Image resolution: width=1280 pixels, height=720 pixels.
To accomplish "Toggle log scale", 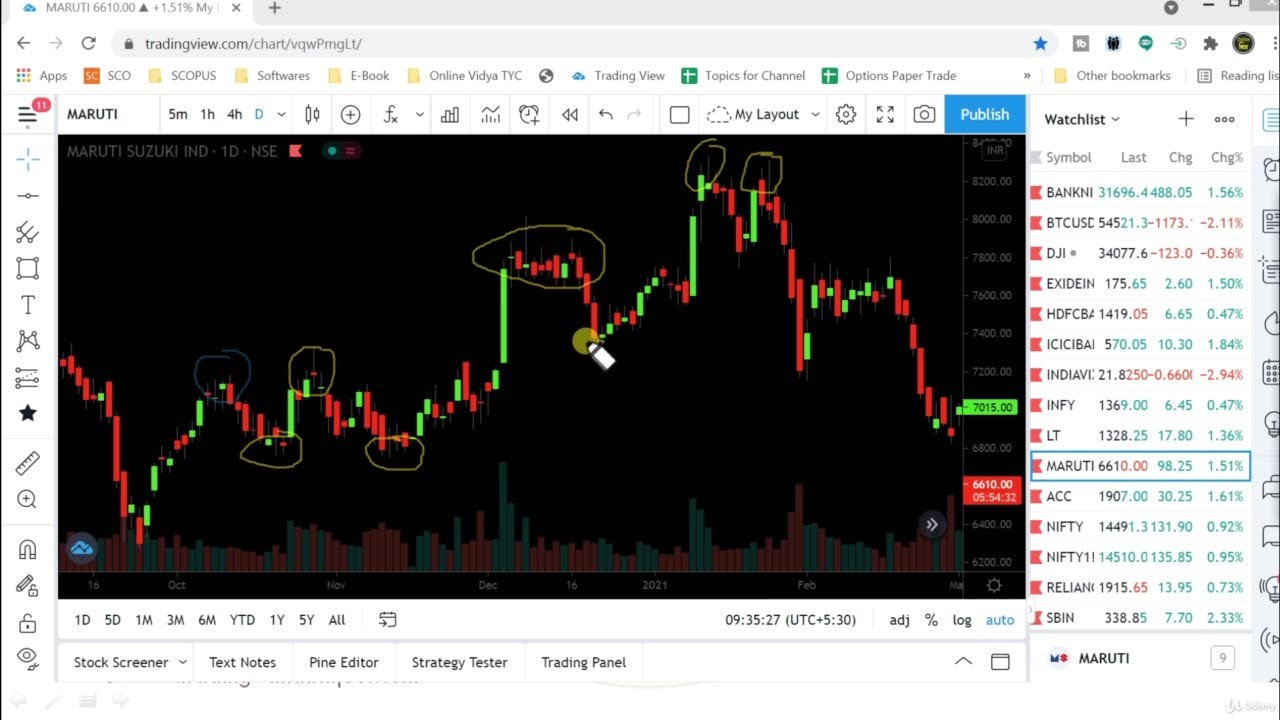I will (x=962, y=620).
